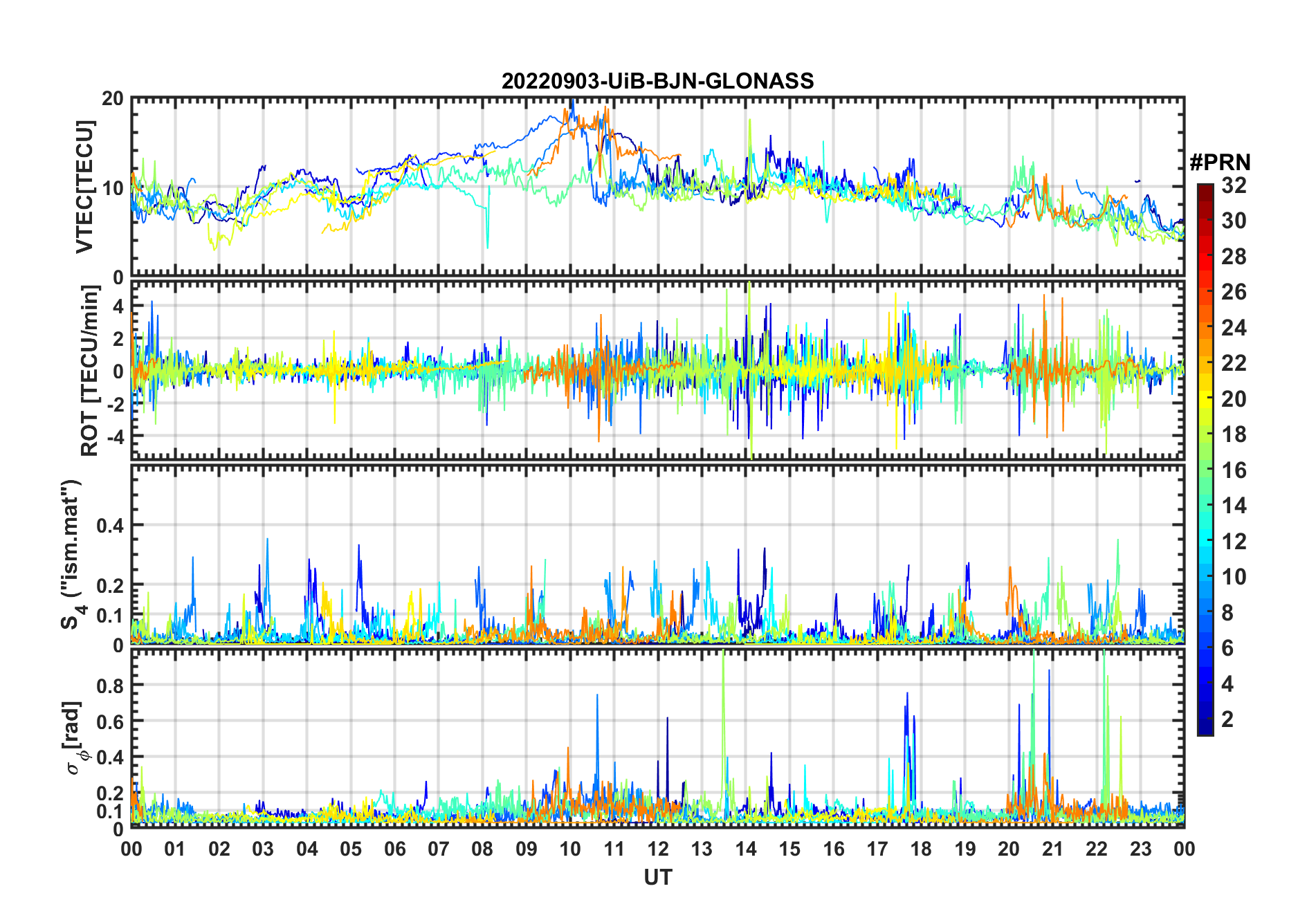Select the dark red top of the PRN colorbar
Image resolution: width=1316 pixels, height=920 pixels.
pos(1205,190)
